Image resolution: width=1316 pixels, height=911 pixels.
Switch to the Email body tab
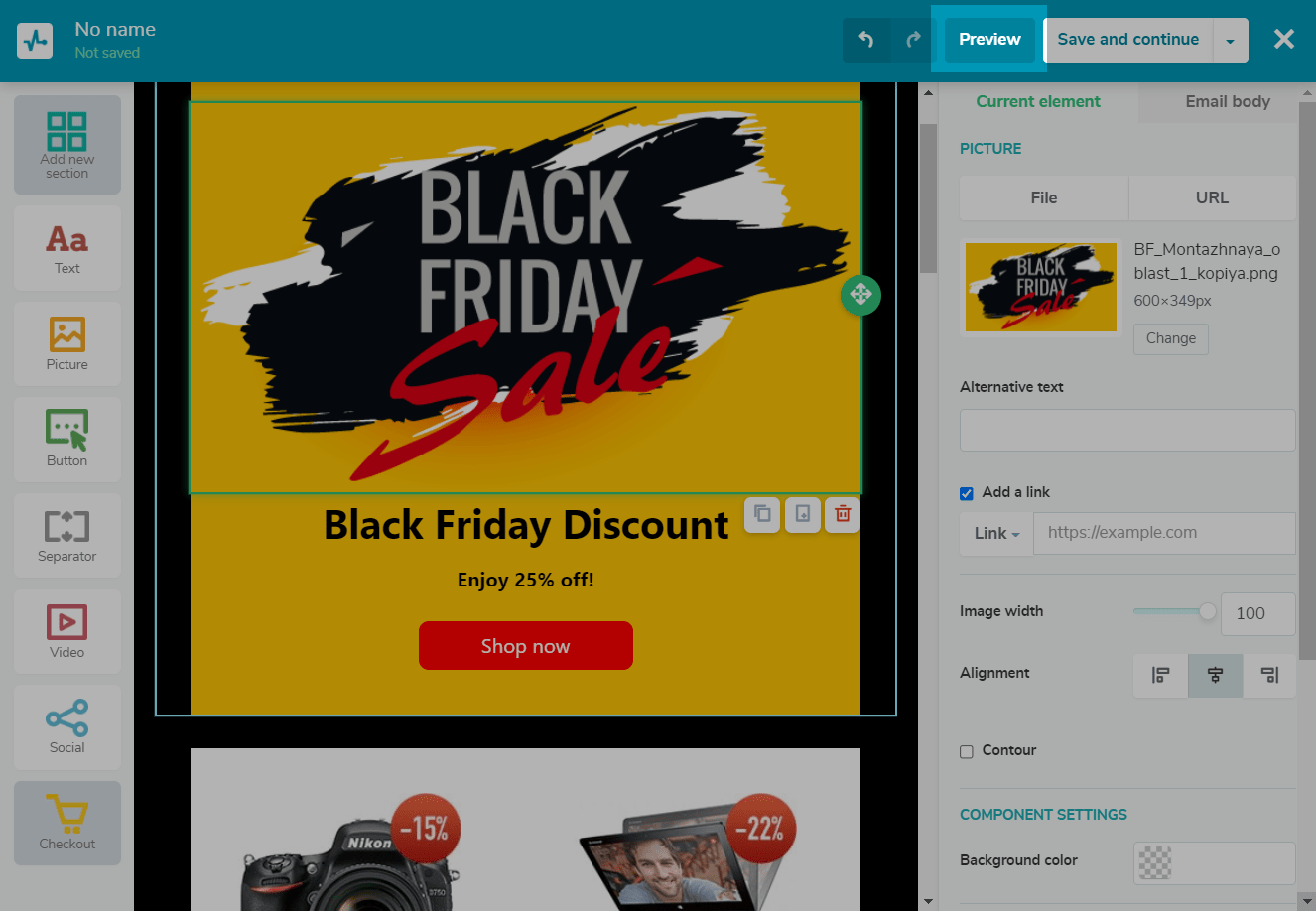pyautogui.click(x=1228, y=101)
